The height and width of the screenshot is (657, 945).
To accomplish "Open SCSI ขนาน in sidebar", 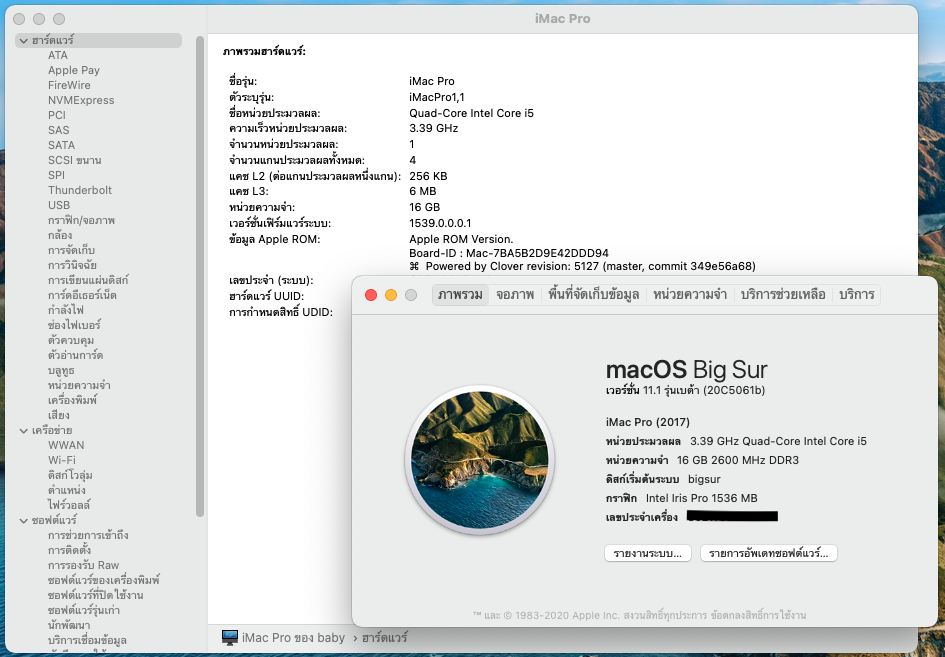I will 75,160.
